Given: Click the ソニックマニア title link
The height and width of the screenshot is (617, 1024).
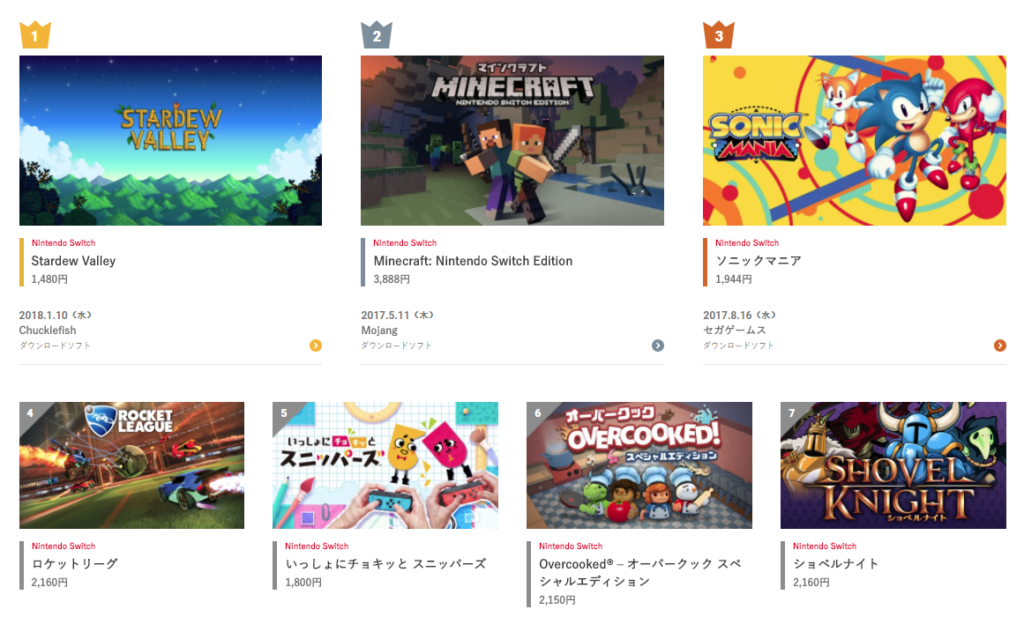Looking at the screenshot, I should pyautogui.click(x=758, y=261).
